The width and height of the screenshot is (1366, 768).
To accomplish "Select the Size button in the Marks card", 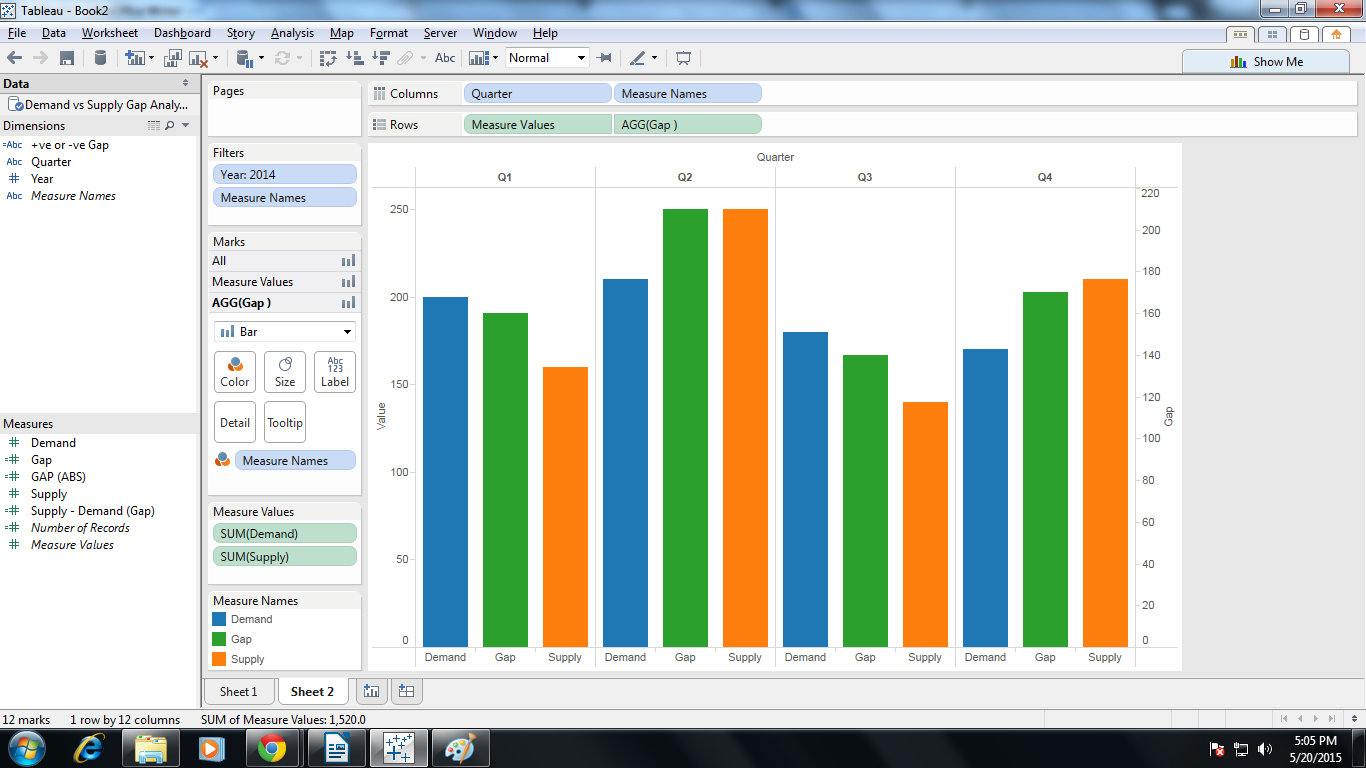I will (x=284, y=371).
